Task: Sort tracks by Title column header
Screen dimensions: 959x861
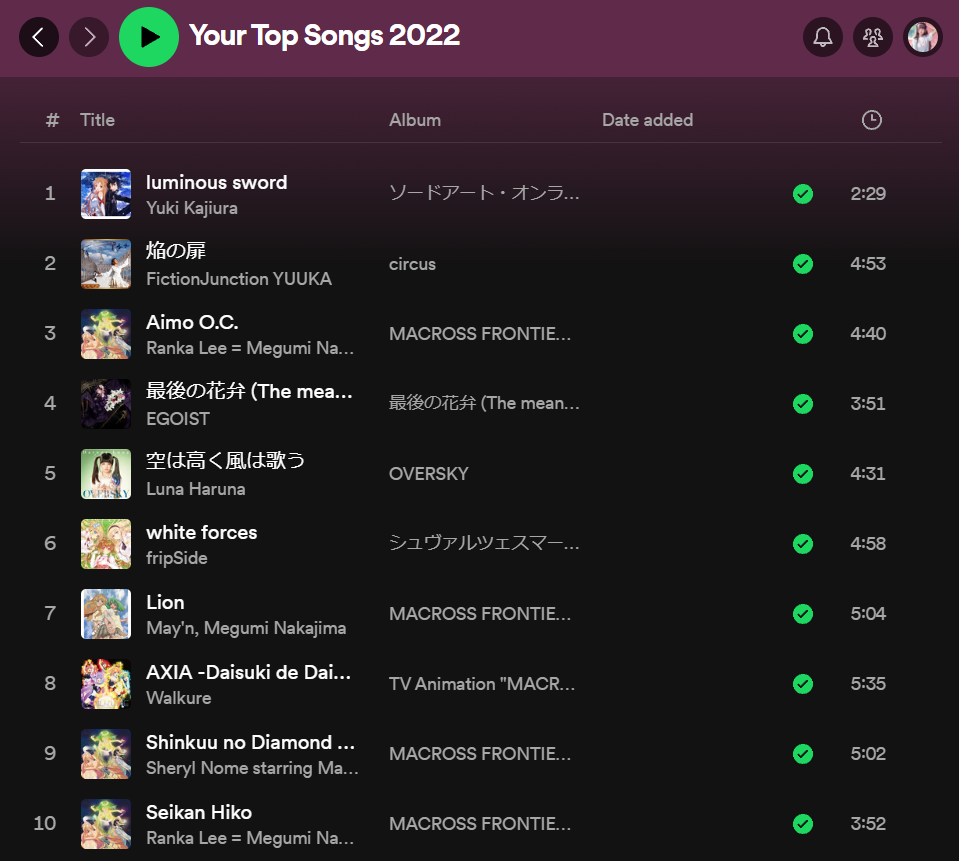Action: (97, 120)
